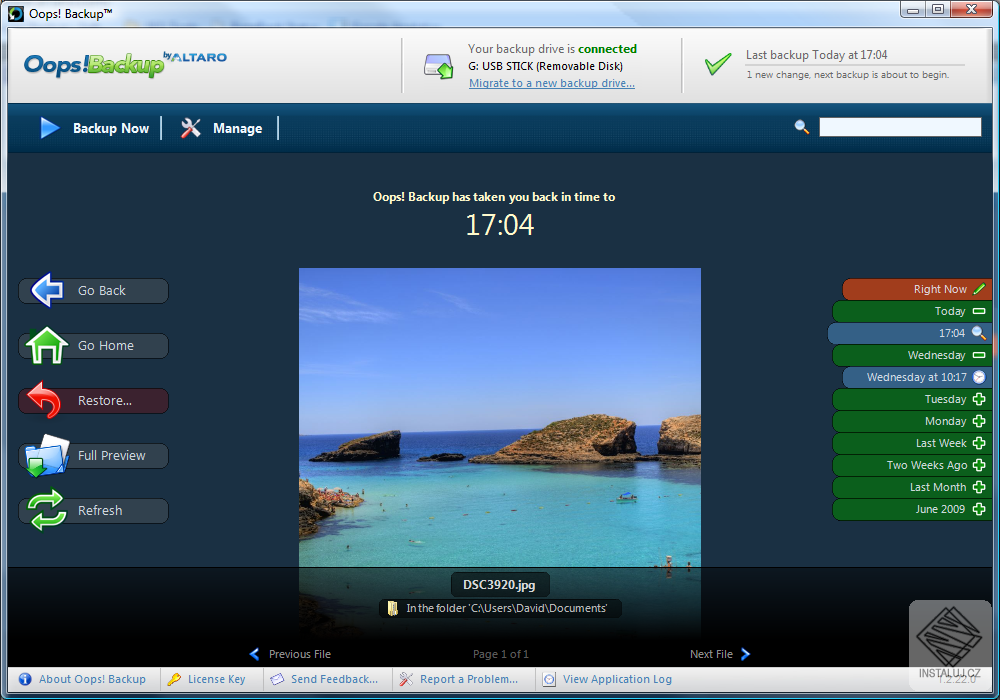Open the Manage menu item
The width and height of the screenshot is (1000, 700).
(x=237, y=128)
